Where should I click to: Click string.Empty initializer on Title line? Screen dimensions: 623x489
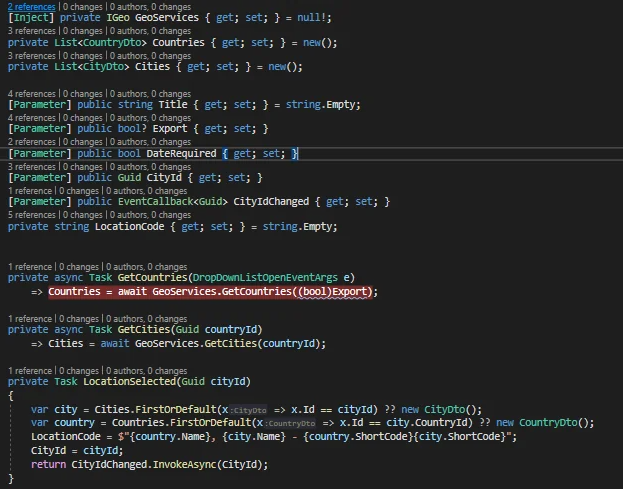click(x=320, y=104)
